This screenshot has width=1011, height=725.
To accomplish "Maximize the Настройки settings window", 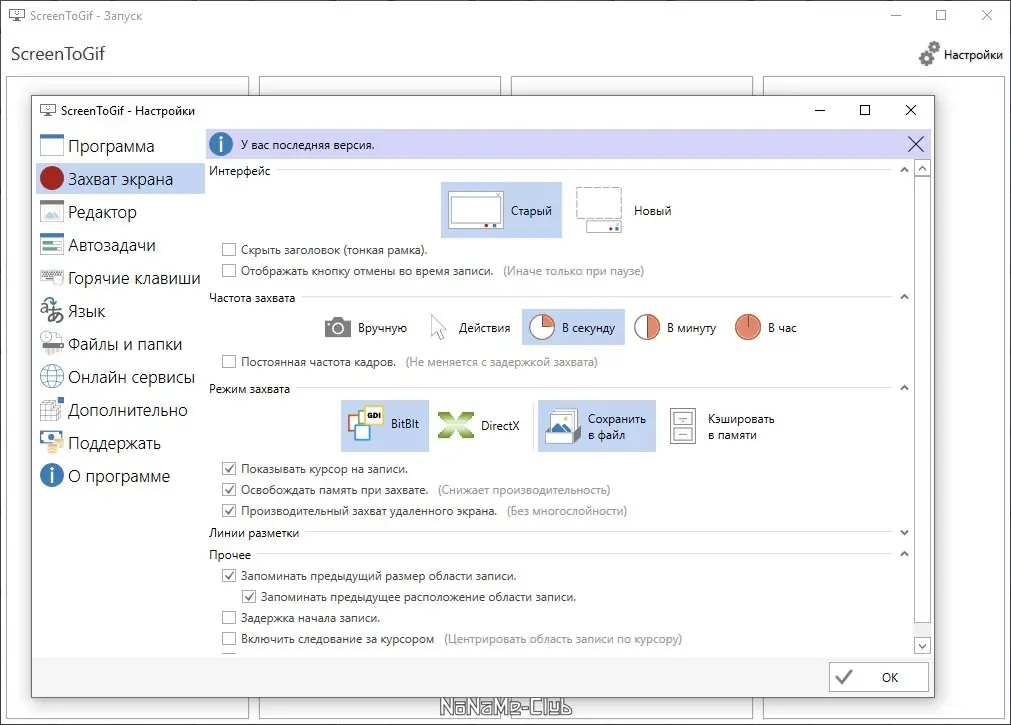I will [865, 110].
